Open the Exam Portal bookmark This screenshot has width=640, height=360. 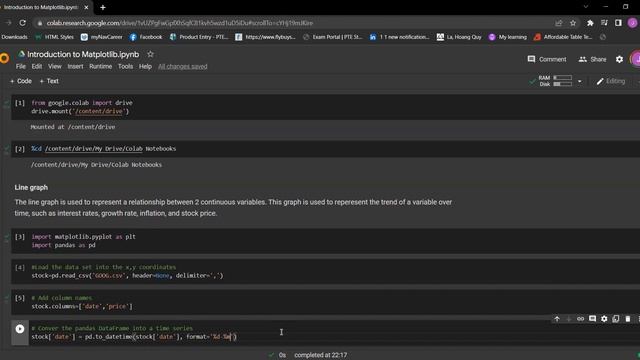(x=332, y=37)
